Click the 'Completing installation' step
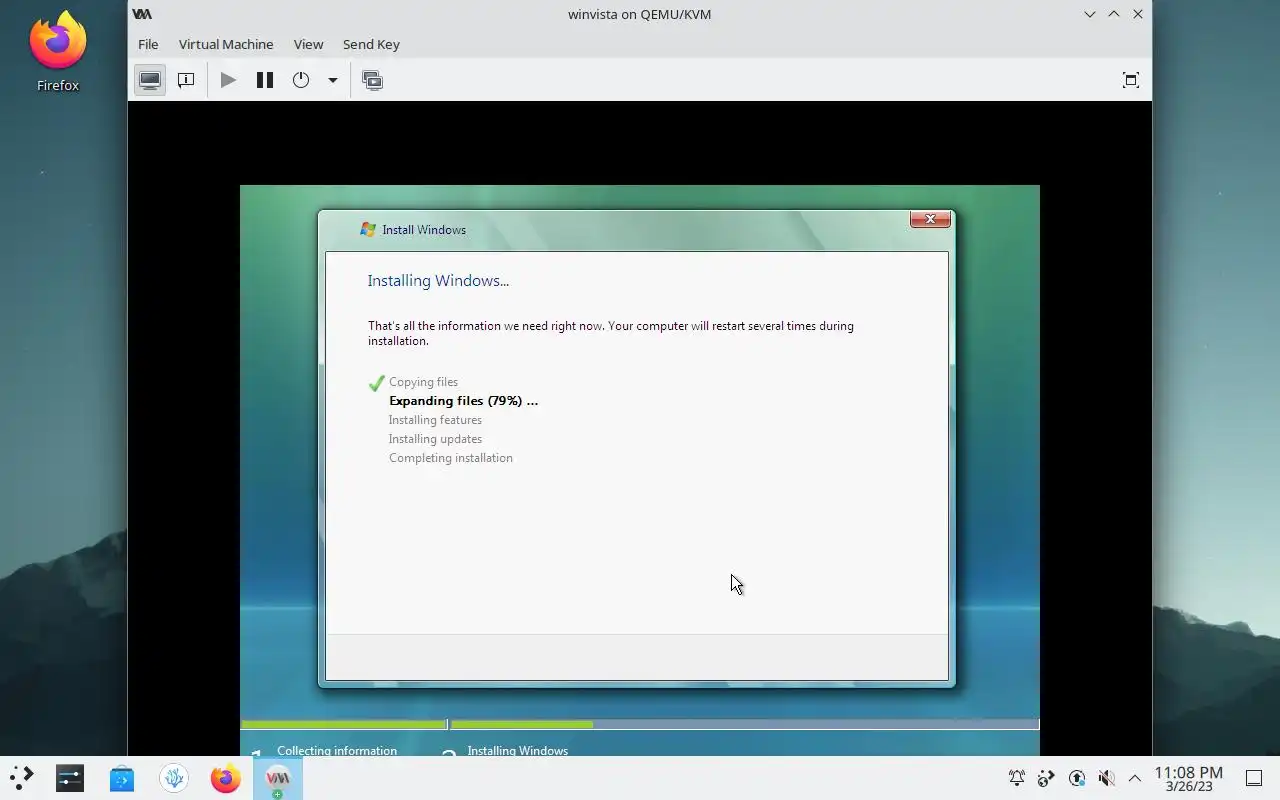Image resolution: width=1280 pixels, height=800 pixels. tap(451, 458)
